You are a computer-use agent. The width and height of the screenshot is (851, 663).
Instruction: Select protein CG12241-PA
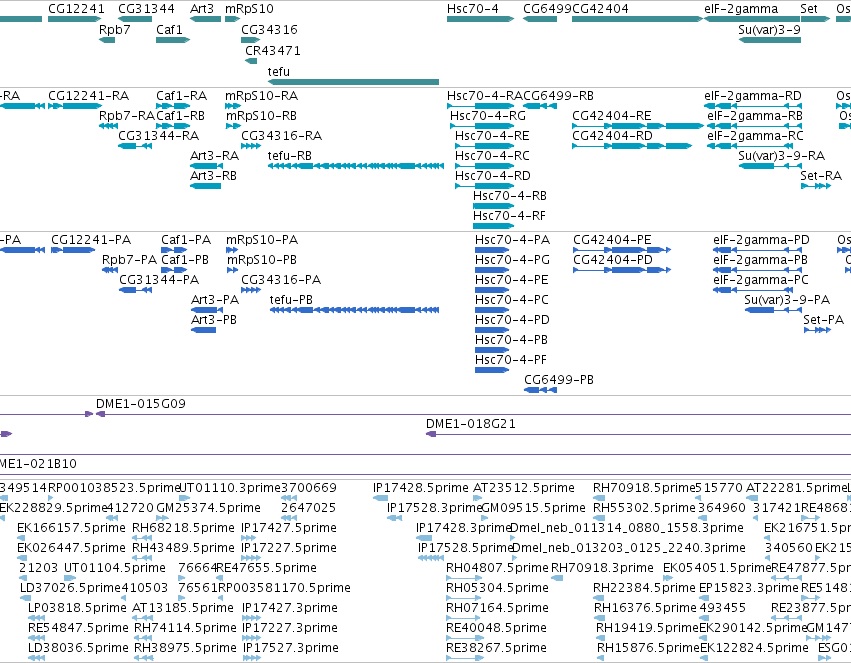[73, 250]
